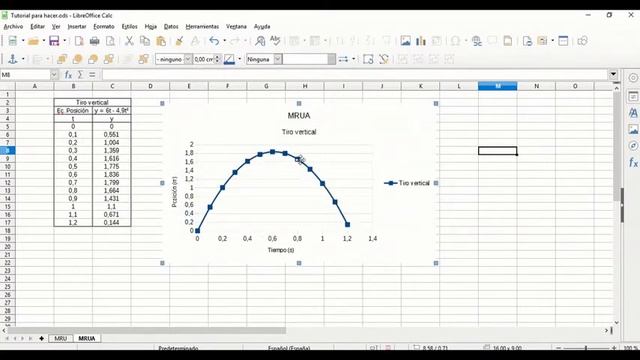Open the Open-file recent documents arrow
The height and width of the screenshot is (360, 640).
(x=44, y=41)
